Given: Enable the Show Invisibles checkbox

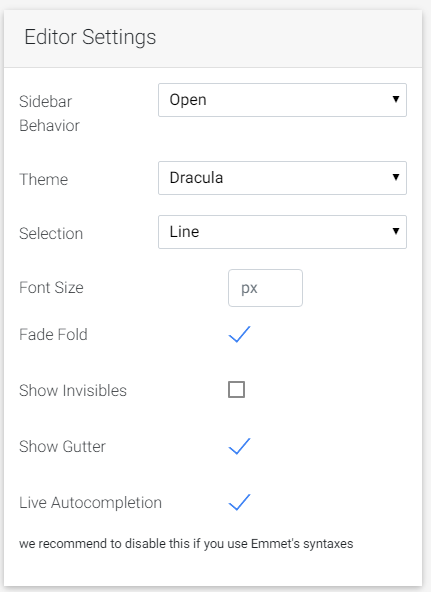Looking at the screenshot, I should (237, 390).
